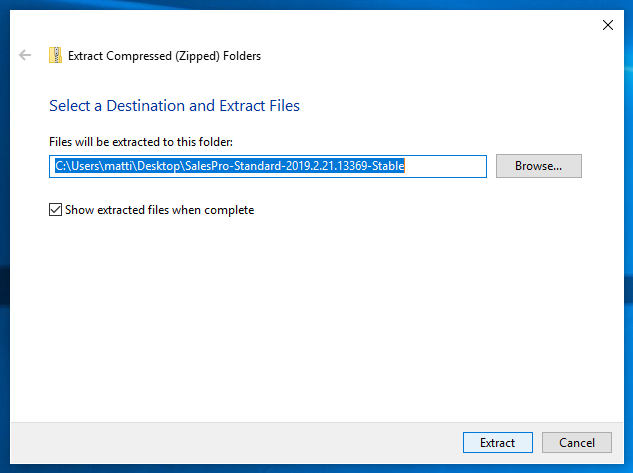
Task: Uncheck the show extracted files checkbox
Action: tap(55, 210)
